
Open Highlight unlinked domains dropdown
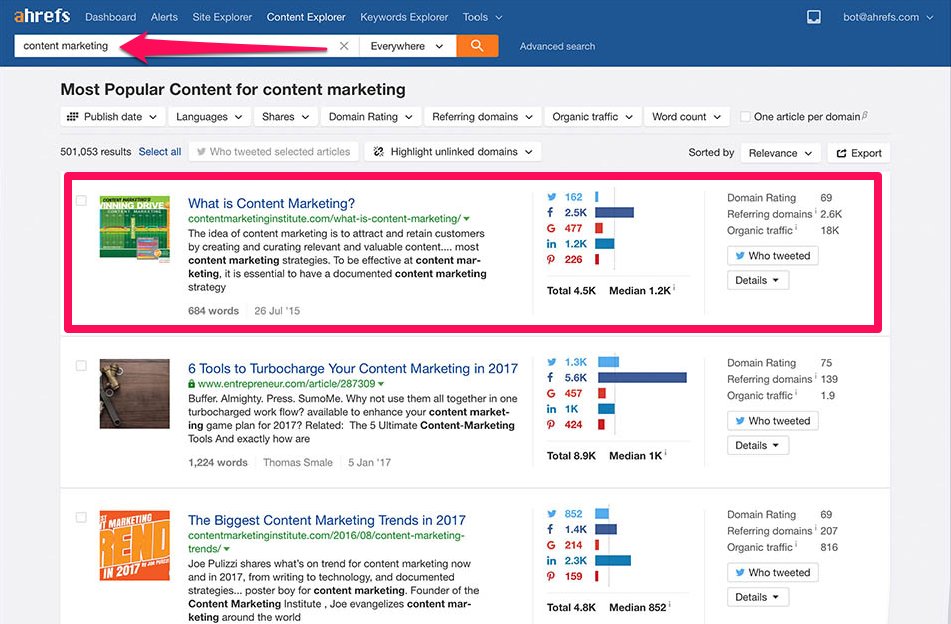point(452,152)
